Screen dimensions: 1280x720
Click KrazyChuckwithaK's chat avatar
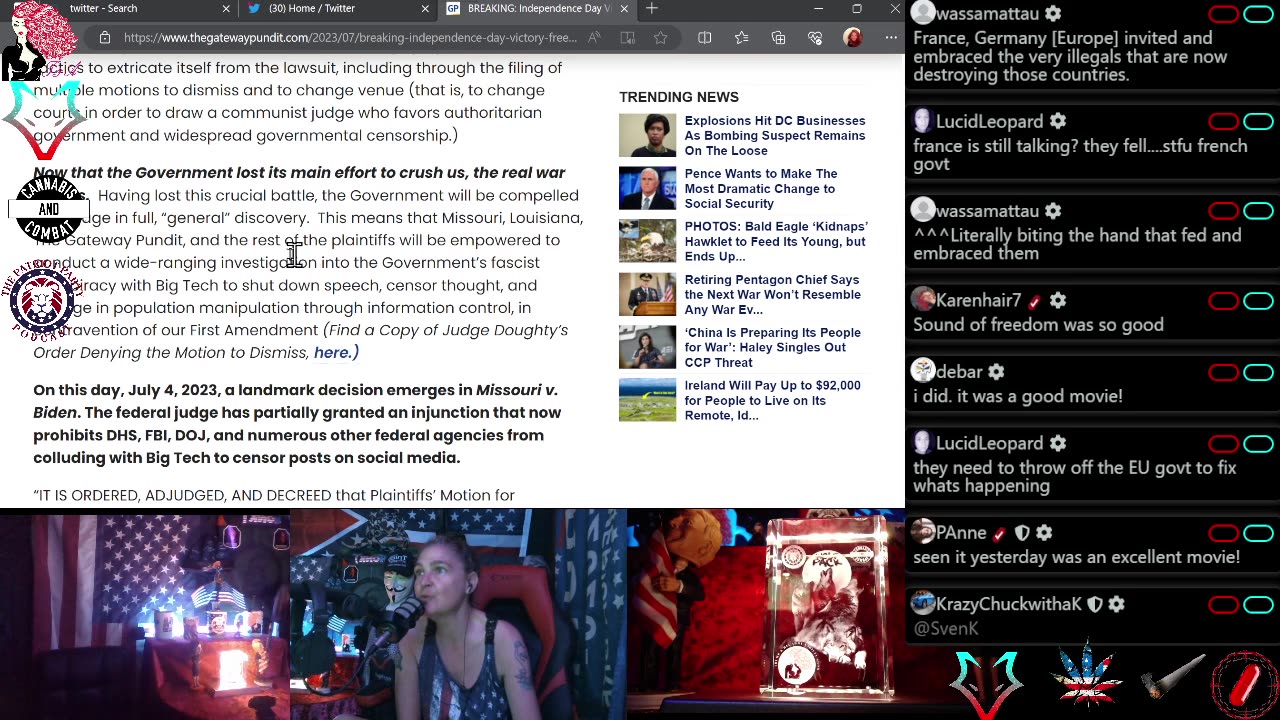pos(923,604)
